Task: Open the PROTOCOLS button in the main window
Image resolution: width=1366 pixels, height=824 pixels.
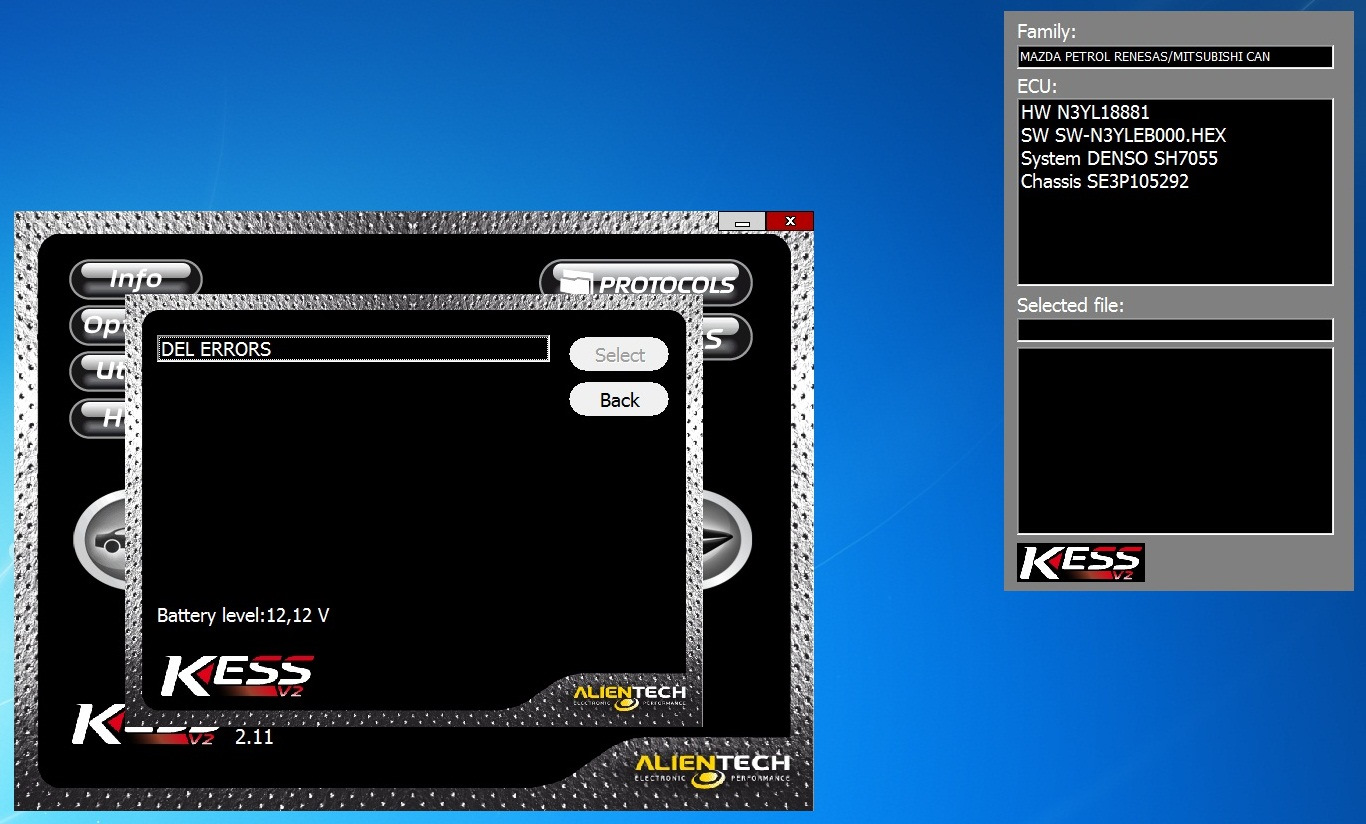Action: click(x=646, y=284)
